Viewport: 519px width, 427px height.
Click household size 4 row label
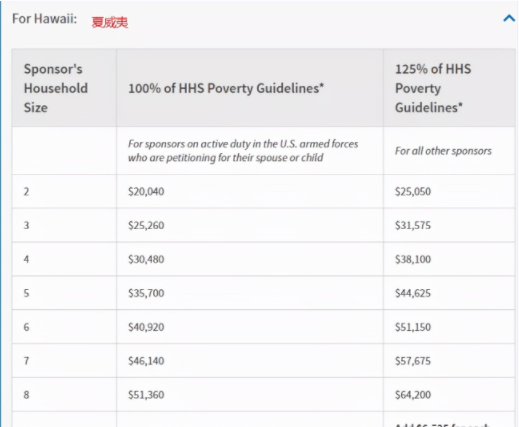pyautogui.click(x=26, y=259)
